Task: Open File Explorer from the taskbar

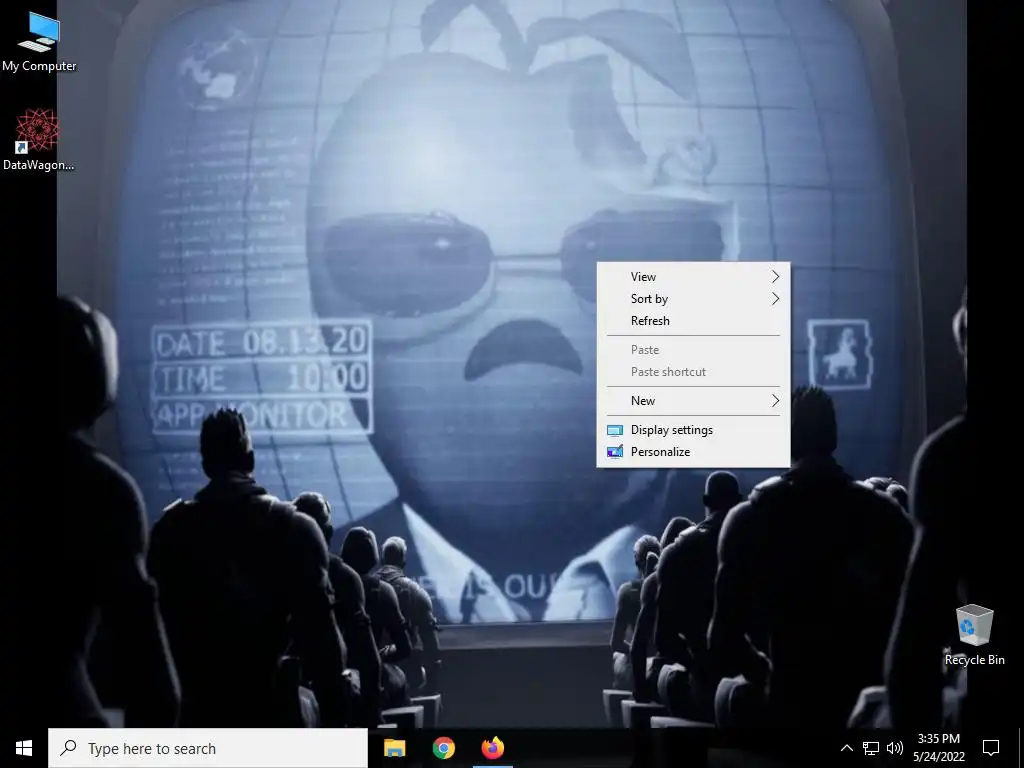Action: coord(394,748)
